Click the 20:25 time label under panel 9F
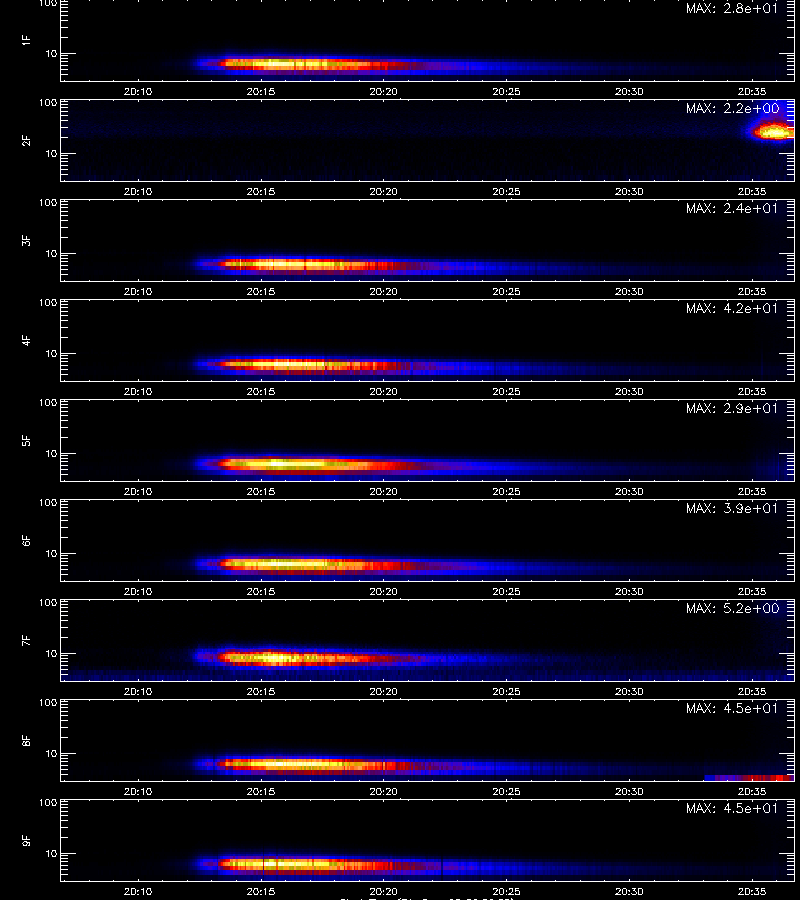Image resolution: width=800 pixels, height=900 pixels. (506, 891)
